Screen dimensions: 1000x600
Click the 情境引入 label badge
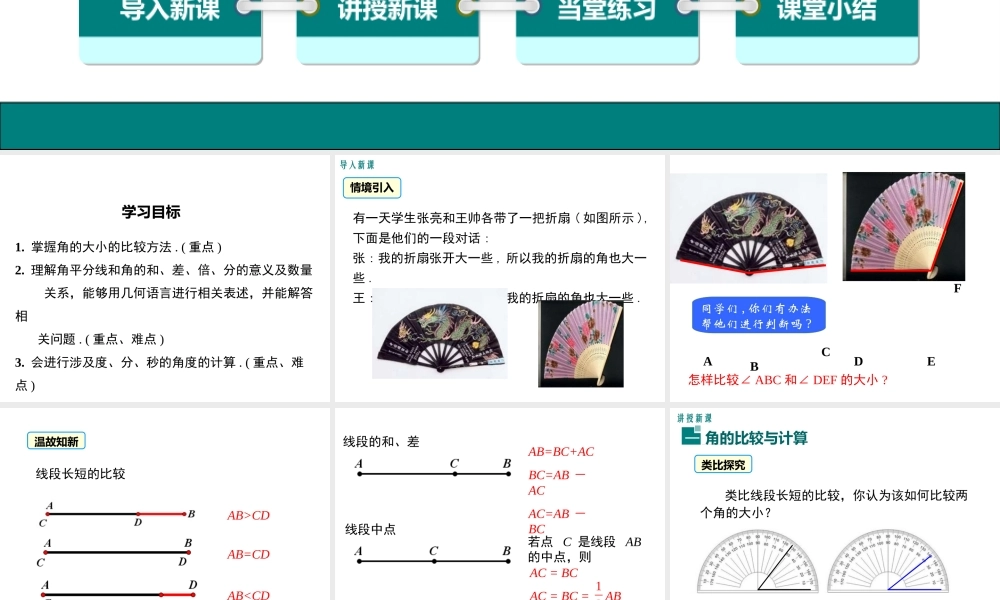pos(372,187)
